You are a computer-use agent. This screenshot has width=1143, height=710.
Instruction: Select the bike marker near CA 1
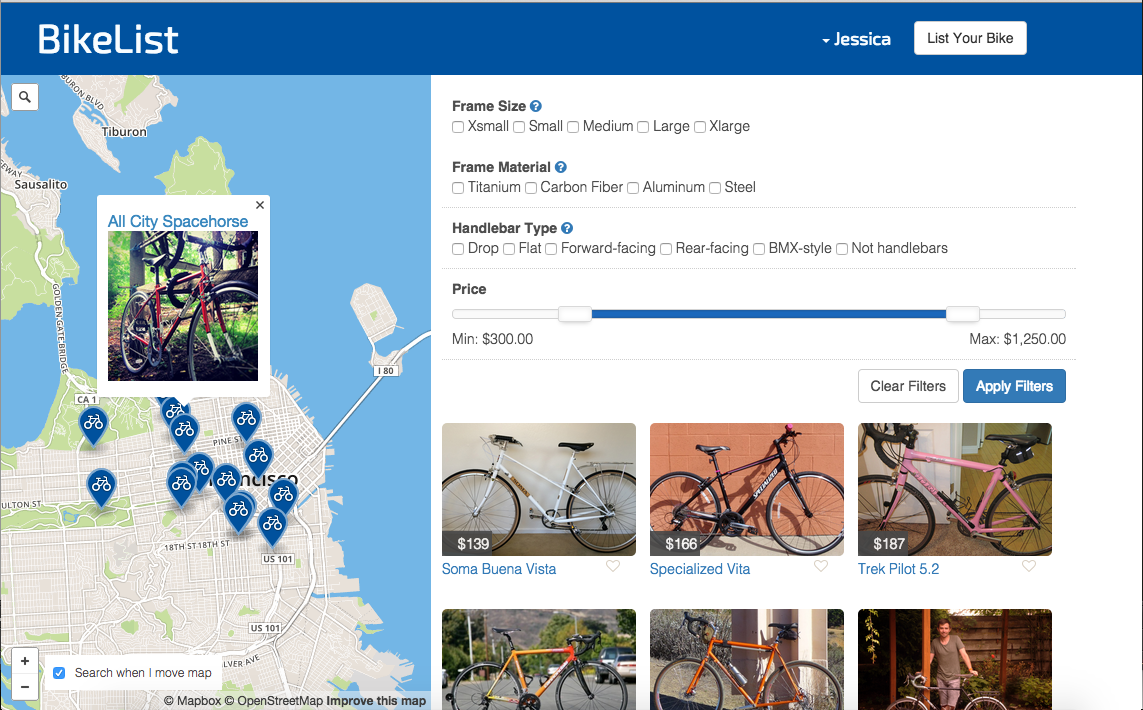tap(93, 425)
